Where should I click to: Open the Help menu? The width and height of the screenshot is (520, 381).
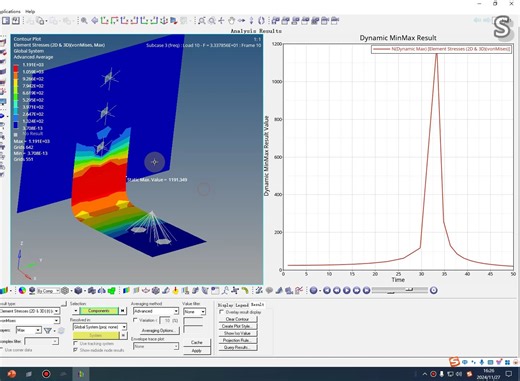tap(30, 12)
